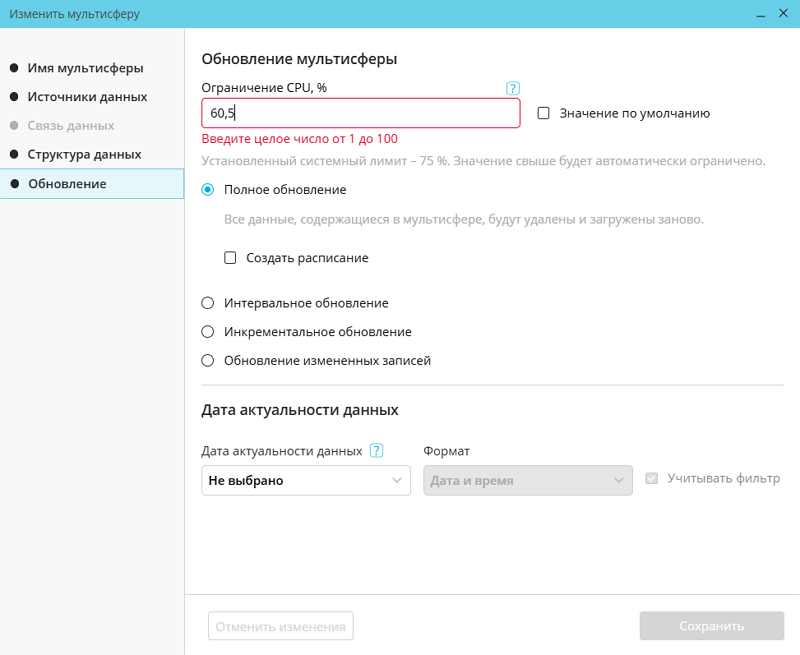Image resolution: width=800 pixels, height=655 pixels.
Task: Expand the Формат dropdown
Action: coord(527,481)
